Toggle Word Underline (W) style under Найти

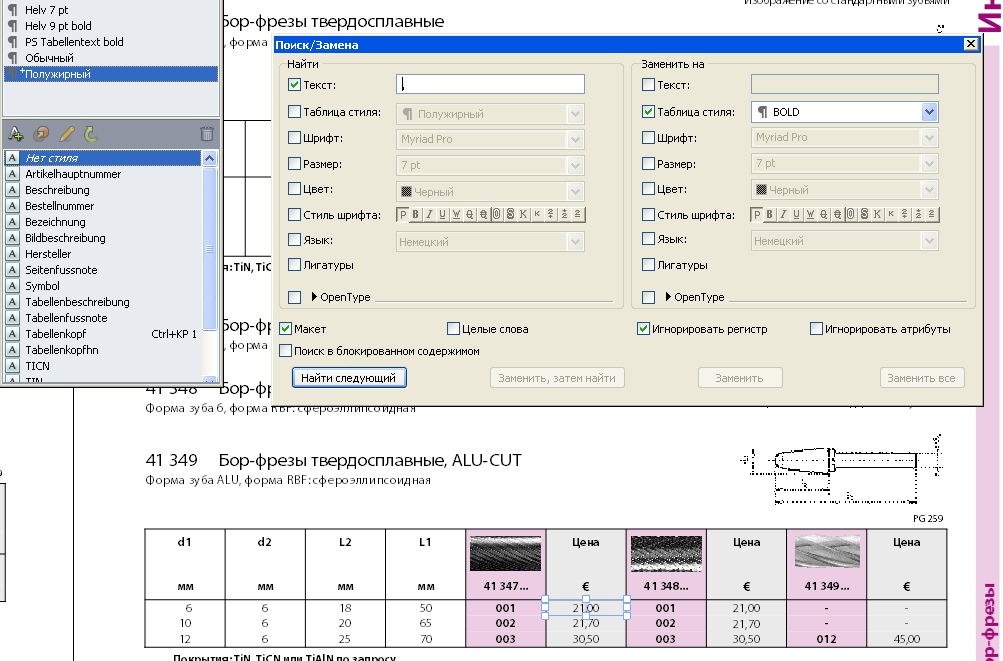coord(456,215)
